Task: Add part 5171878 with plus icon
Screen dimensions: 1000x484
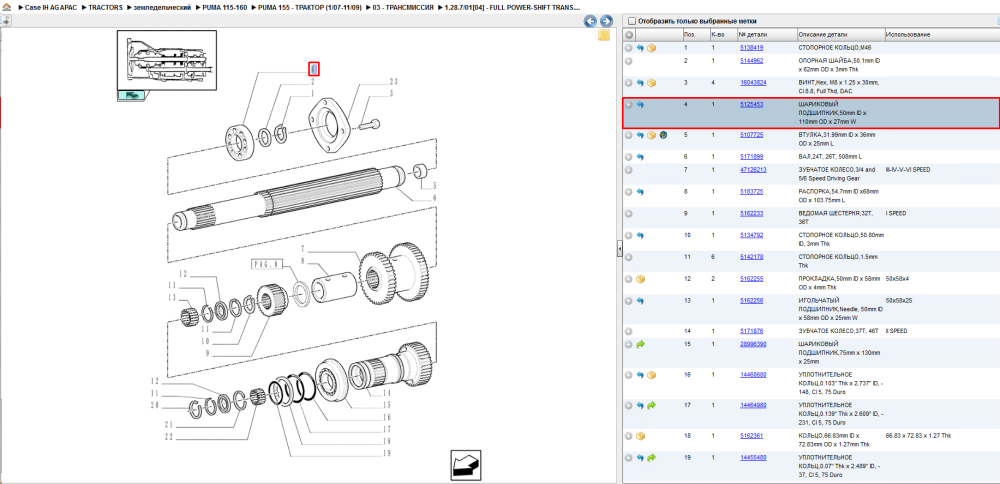Action: pos(628,332)
